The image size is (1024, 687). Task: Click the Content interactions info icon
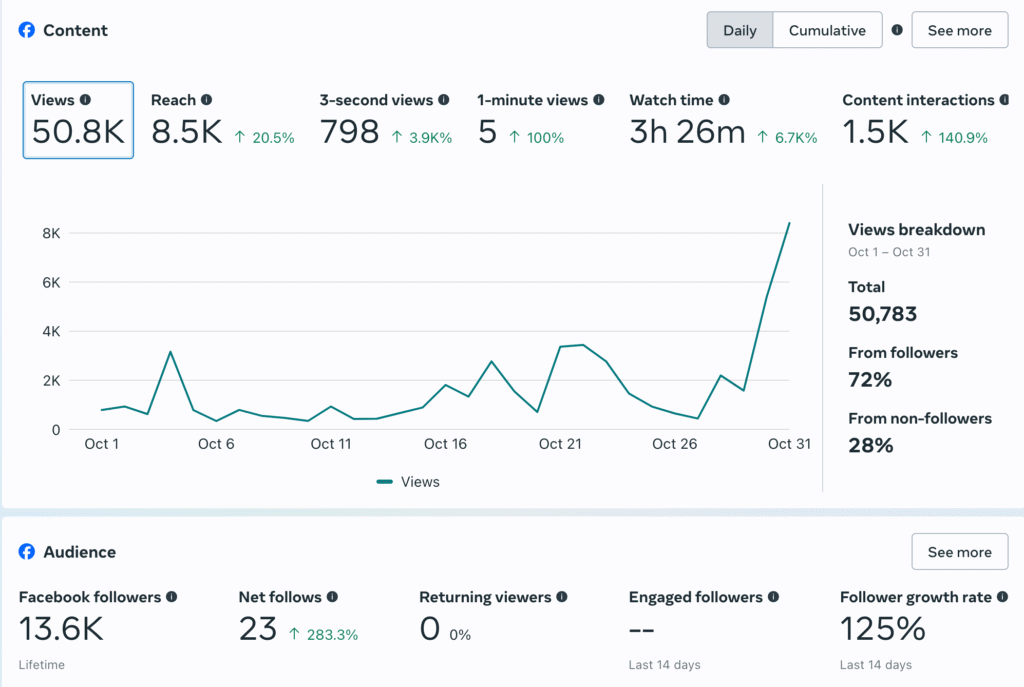coord(1003,100)
